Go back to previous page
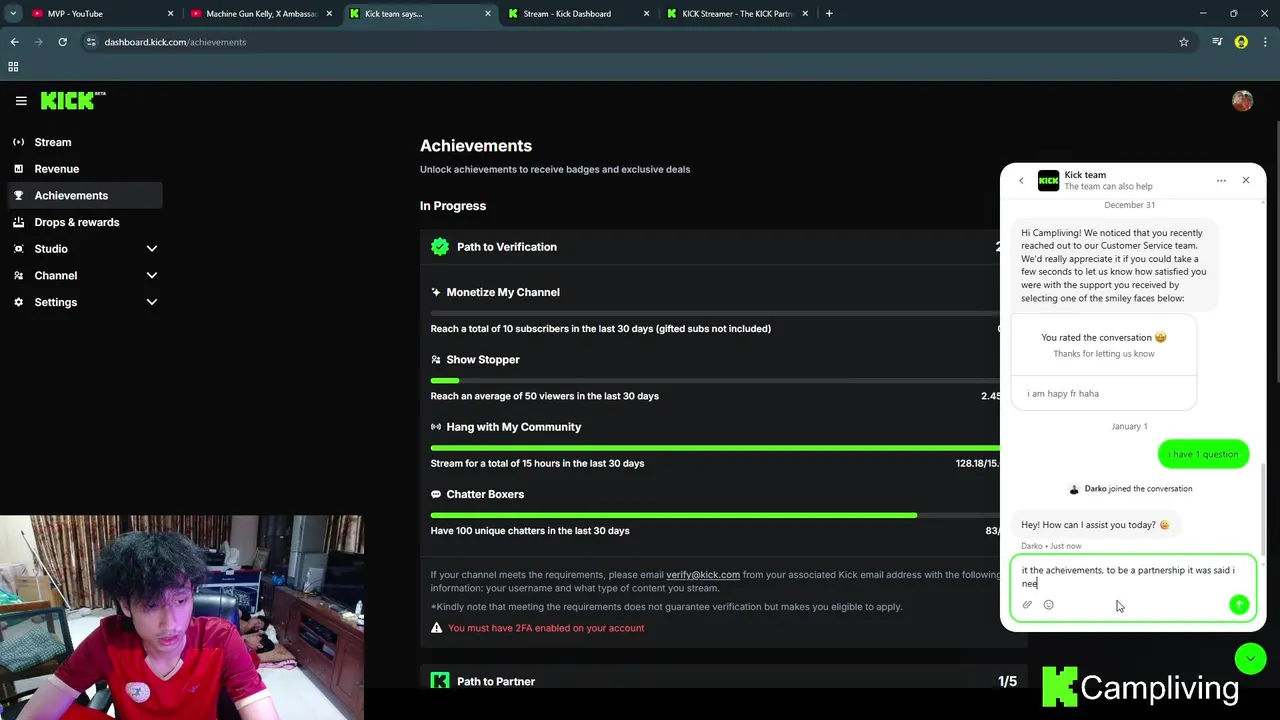Viewport: 1280px width, 720px height. 14,42
